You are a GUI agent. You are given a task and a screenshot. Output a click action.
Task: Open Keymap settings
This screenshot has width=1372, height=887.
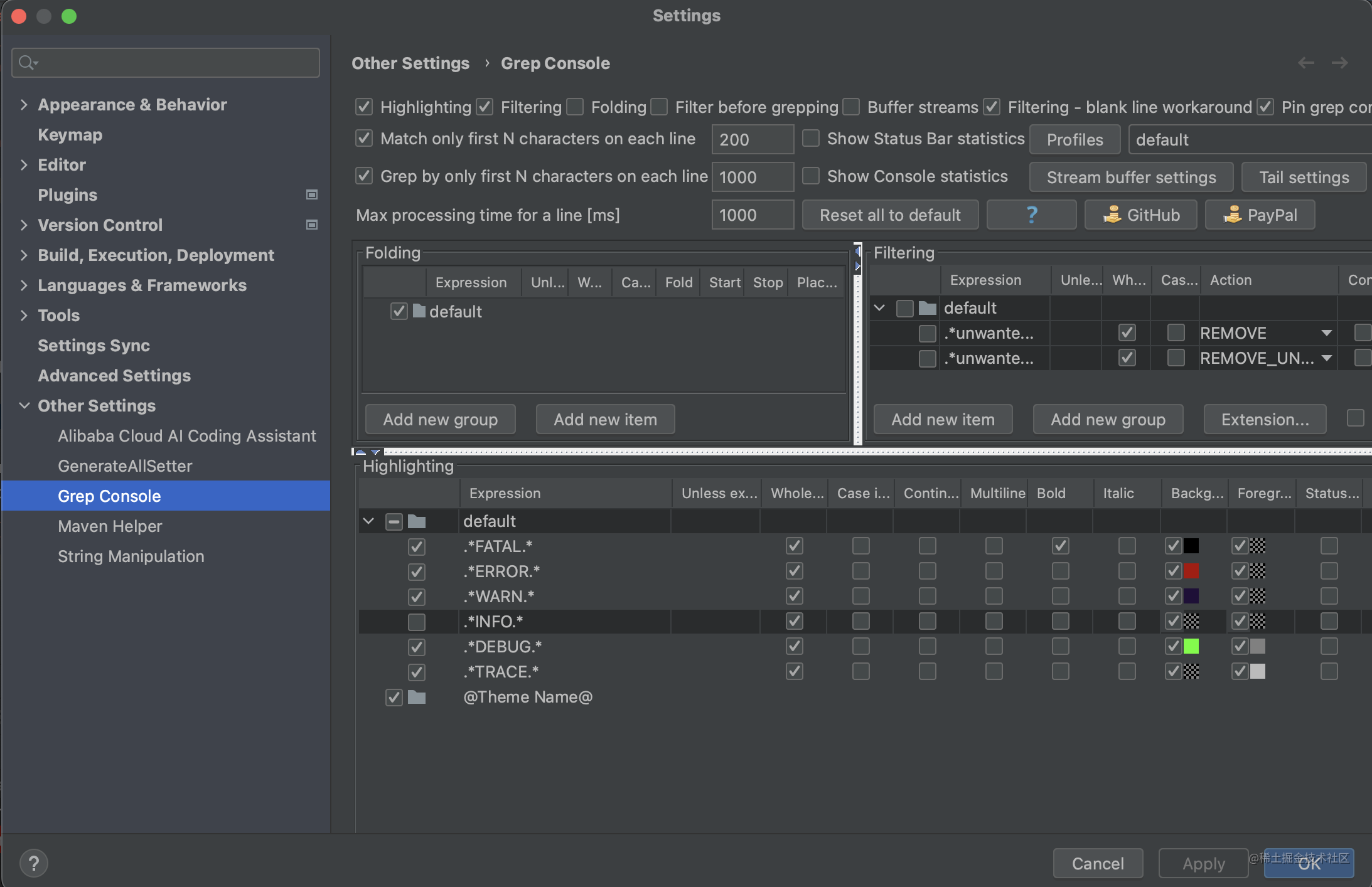[70, 135]
